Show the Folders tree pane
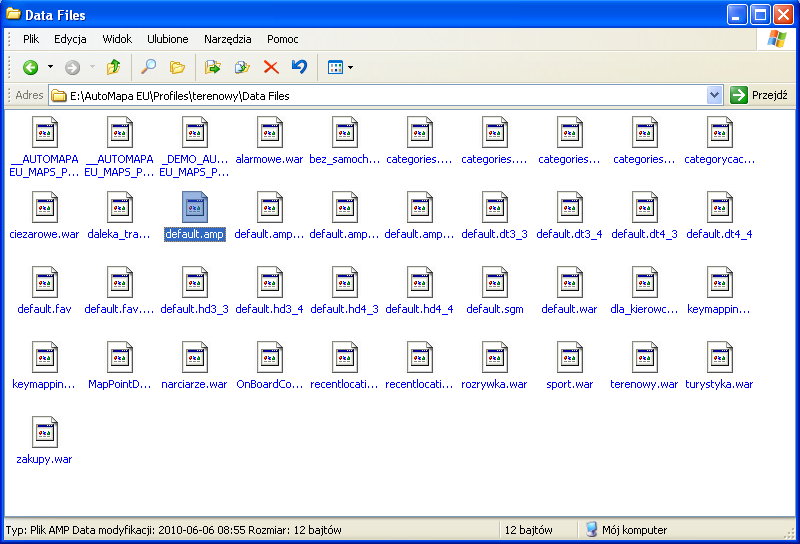Screen dimensions: 800x544 pos(177,67)
